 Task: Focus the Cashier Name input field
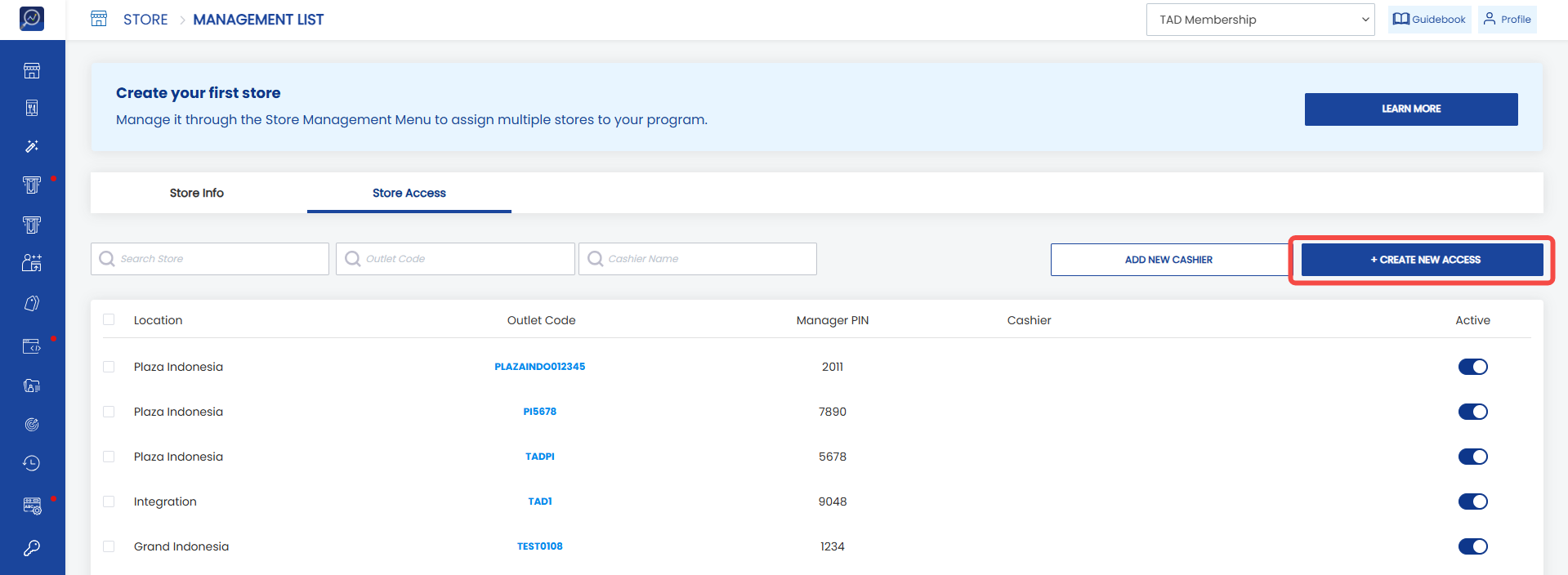tap(698, 259)
